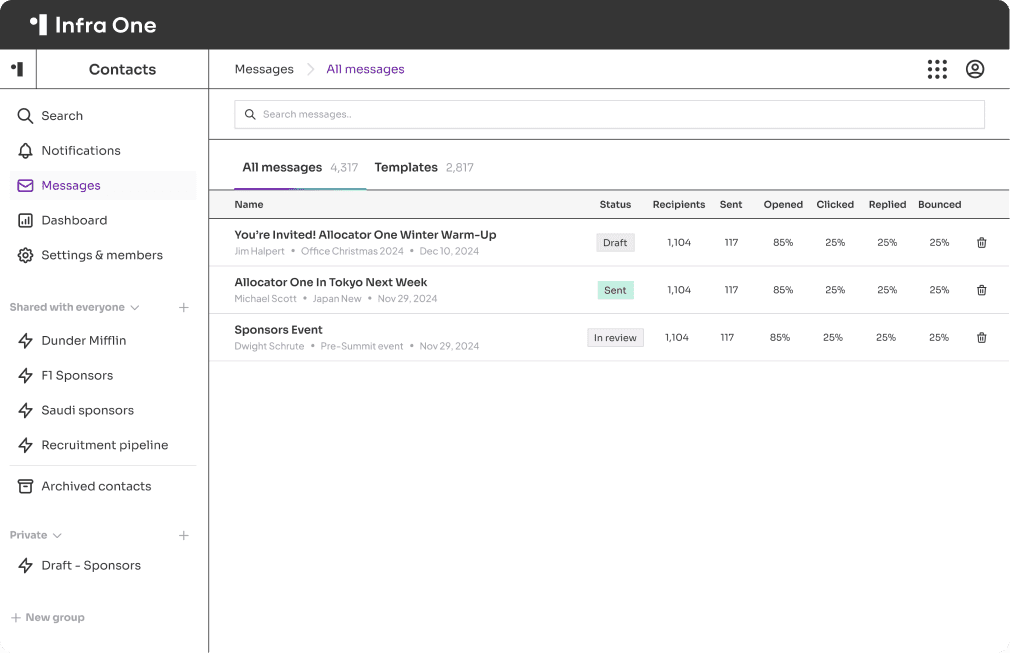Focus the Search messages input field
This screenshot has height=653, width=1010.
[x=609, y=114]
